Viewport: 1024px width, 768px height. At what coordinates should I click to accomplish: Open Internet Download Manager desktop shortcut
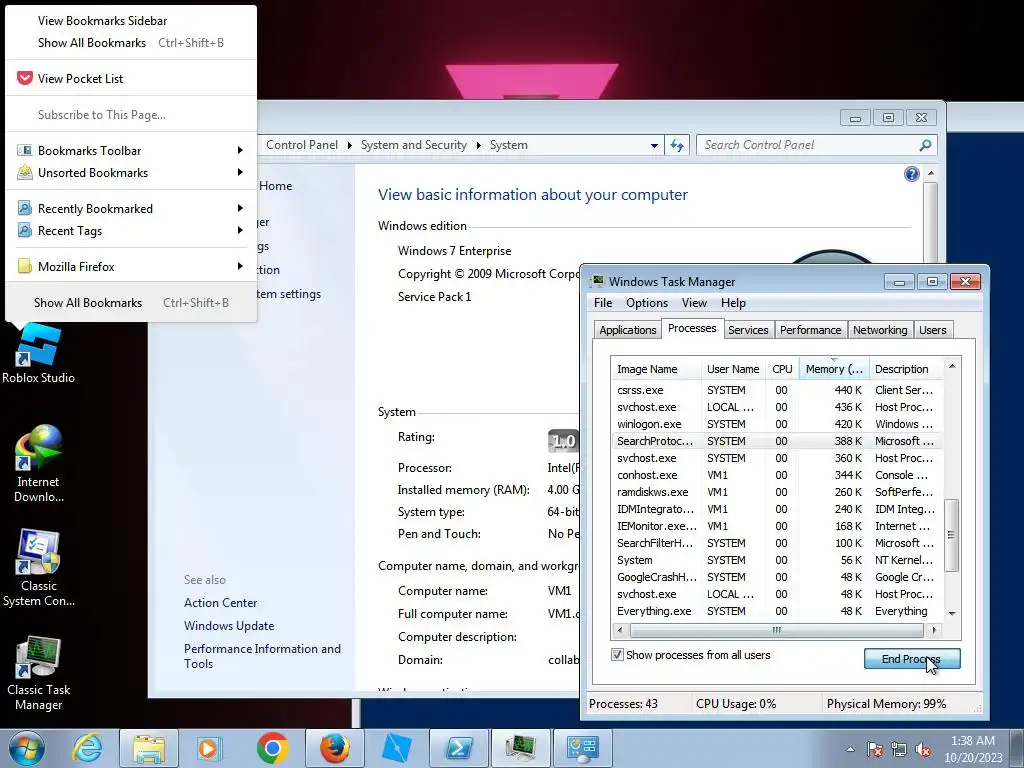tap(38, 463)
